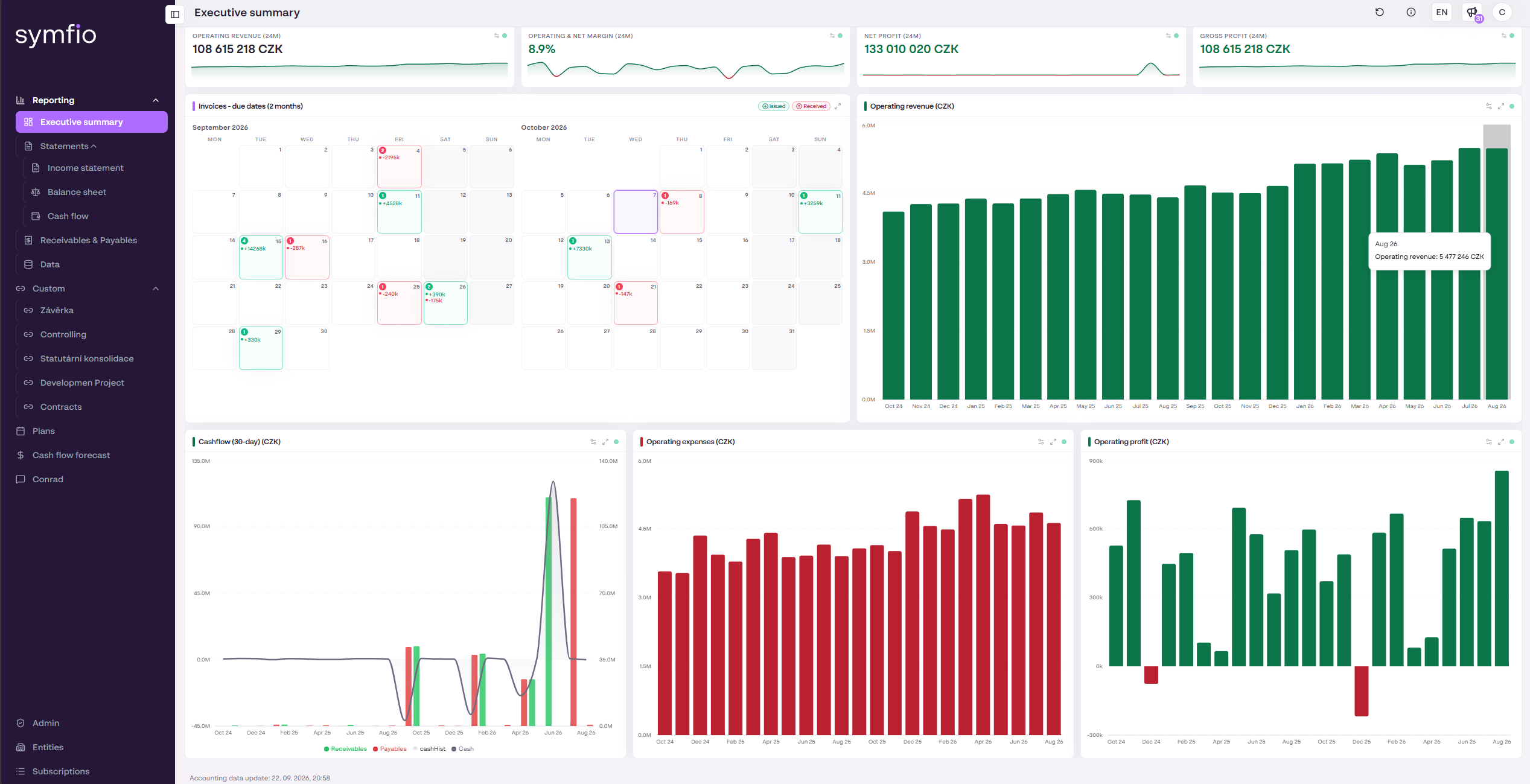
Task: Expand the Operating profit chart to fullscreen
Action: coord(1501,442)
